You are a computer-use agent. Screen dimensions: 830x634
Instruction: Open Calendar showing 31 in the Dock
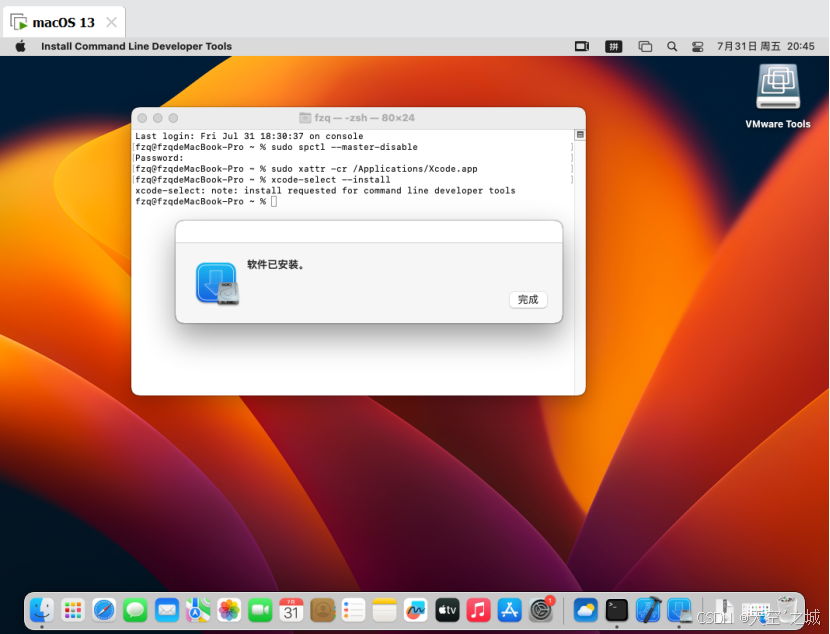(291, 610)
